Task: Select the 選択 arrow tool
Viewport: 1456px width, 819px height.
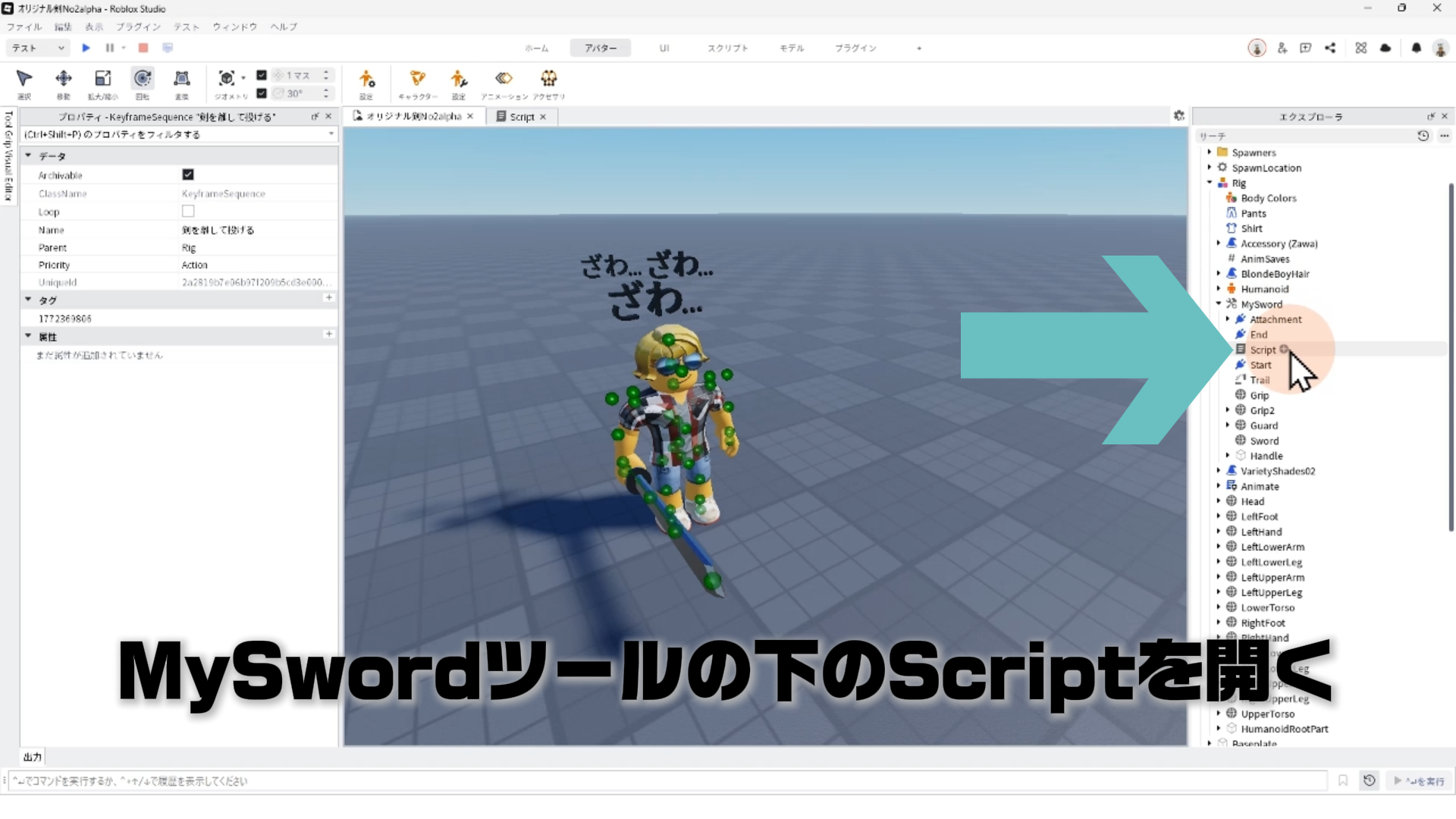Action: coord(24,79)
